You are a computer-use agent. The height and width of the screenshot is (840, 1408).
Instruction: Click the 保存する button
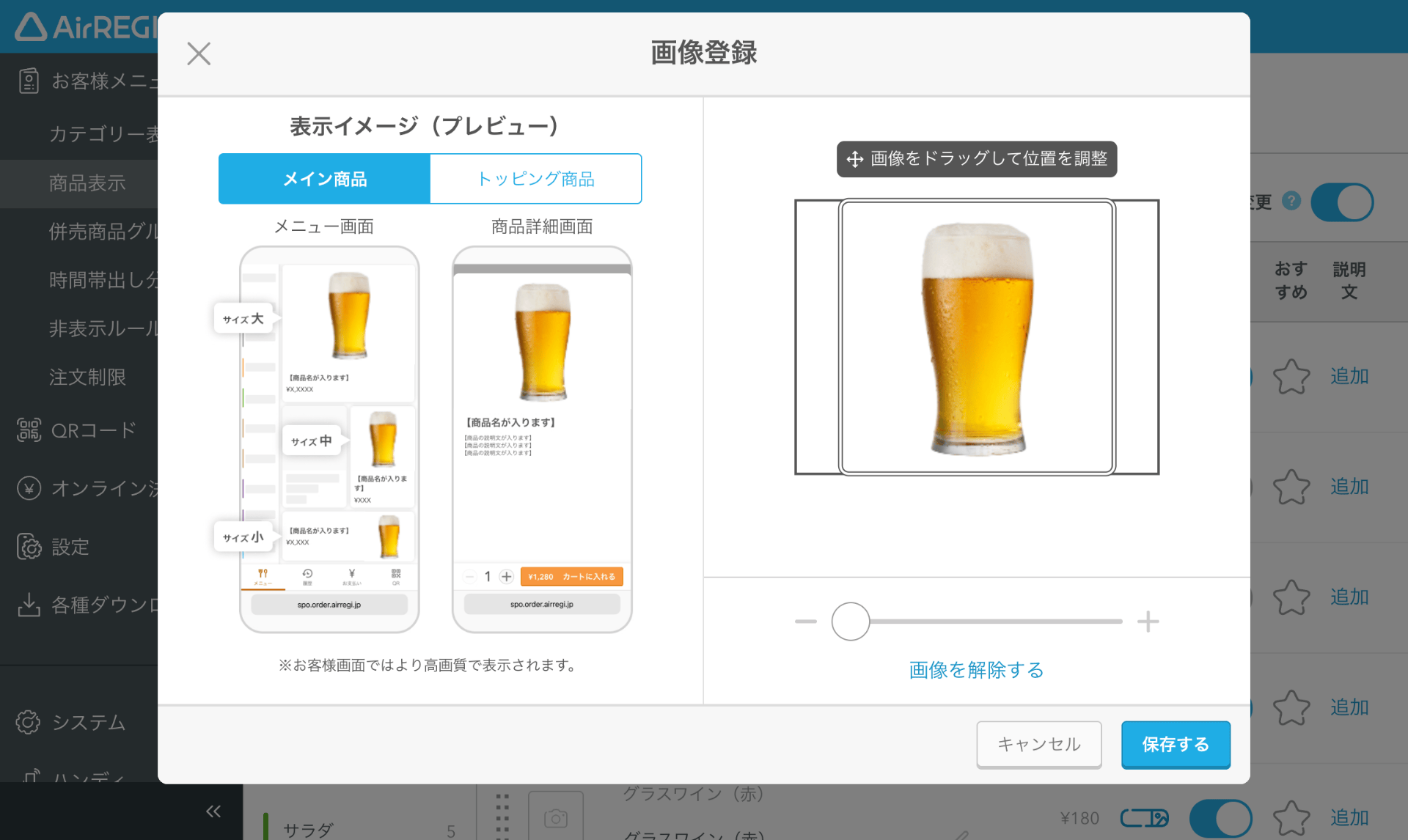tap(1176, 744)
